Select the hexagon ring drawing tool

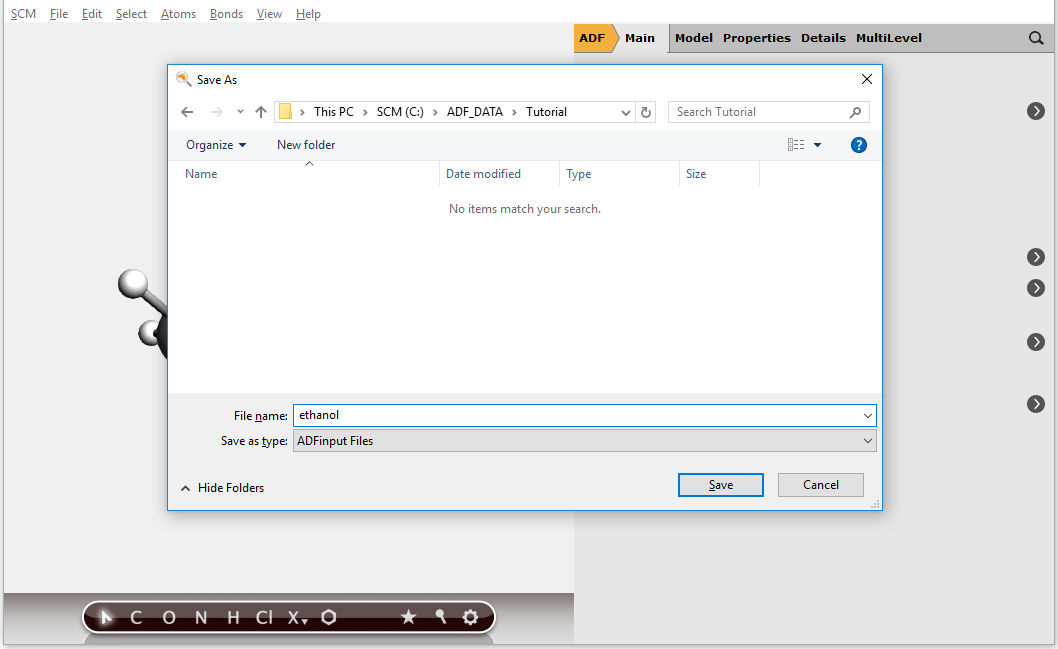[x=329, y=617]
